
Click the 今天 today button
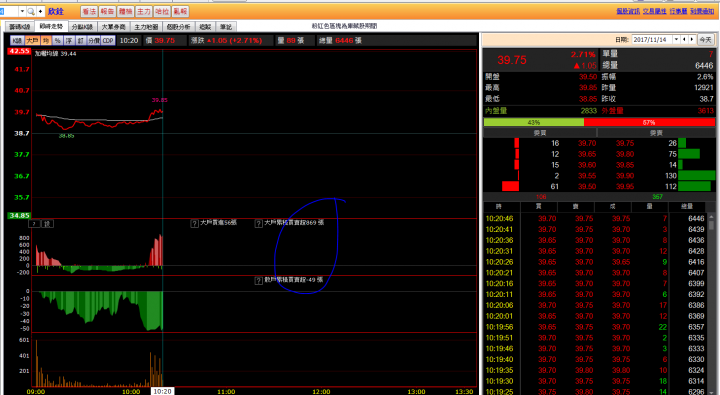[705, 40]
